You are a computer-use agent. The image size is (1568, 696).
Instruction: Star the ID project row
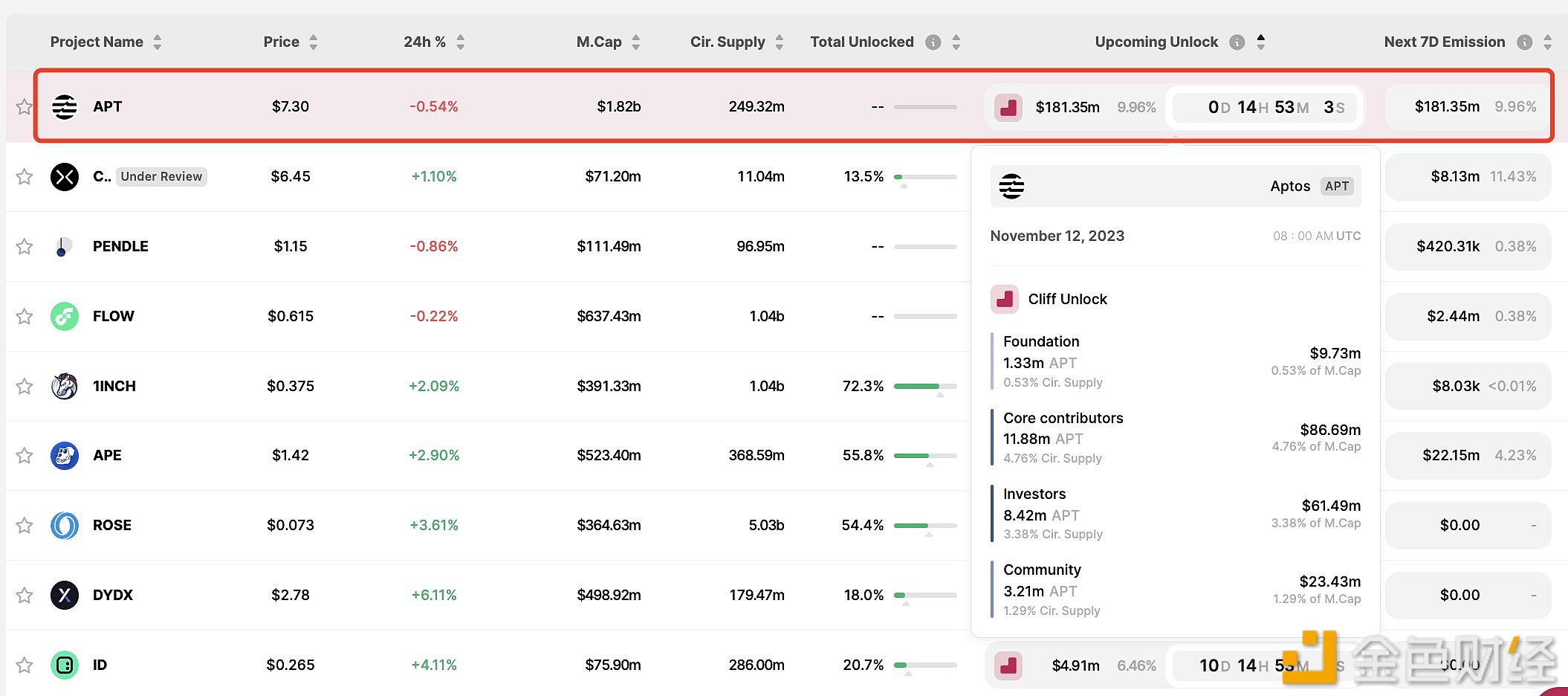(x=25, y=666)
